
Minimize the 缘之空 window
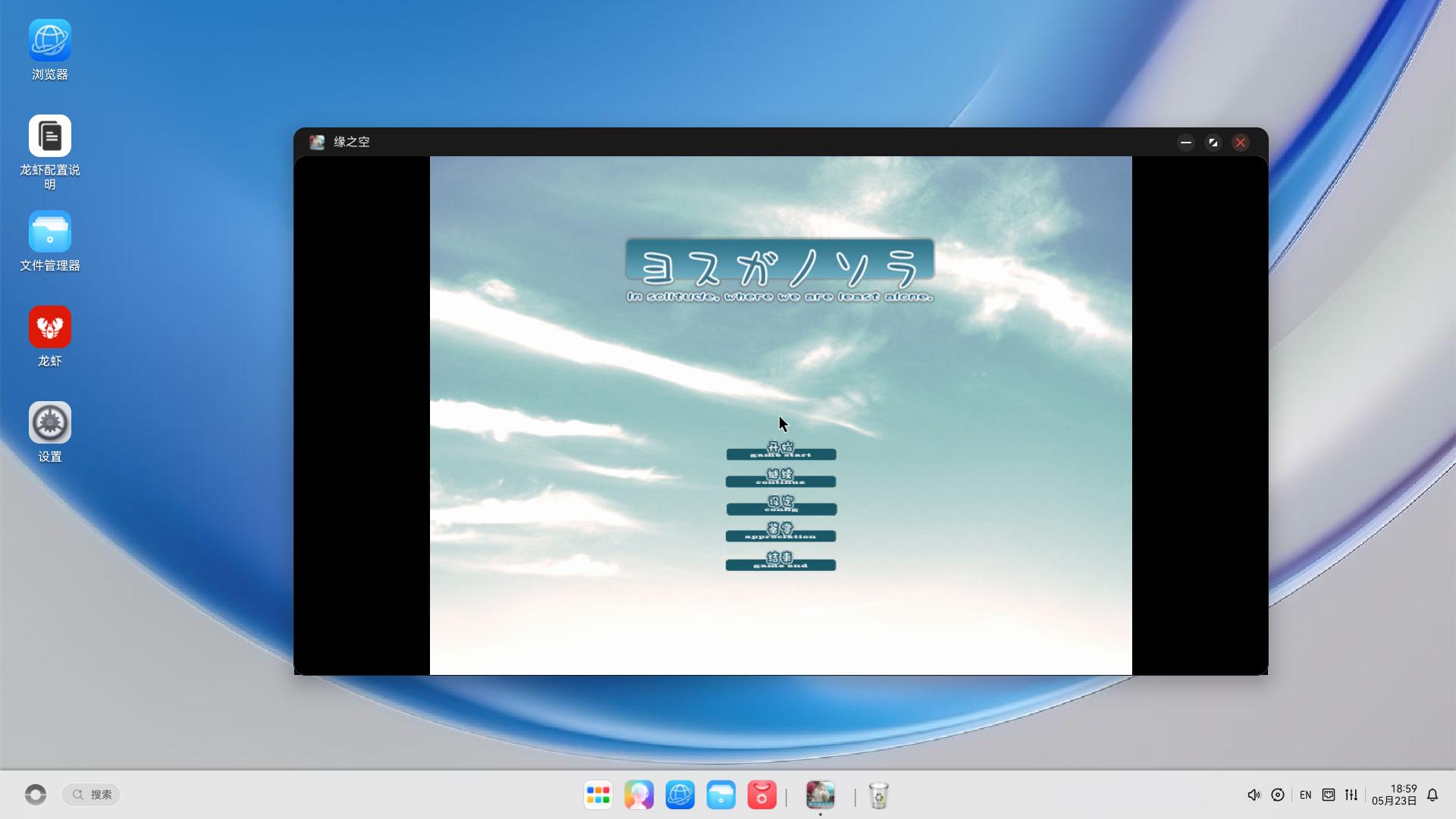[1186, 142]
